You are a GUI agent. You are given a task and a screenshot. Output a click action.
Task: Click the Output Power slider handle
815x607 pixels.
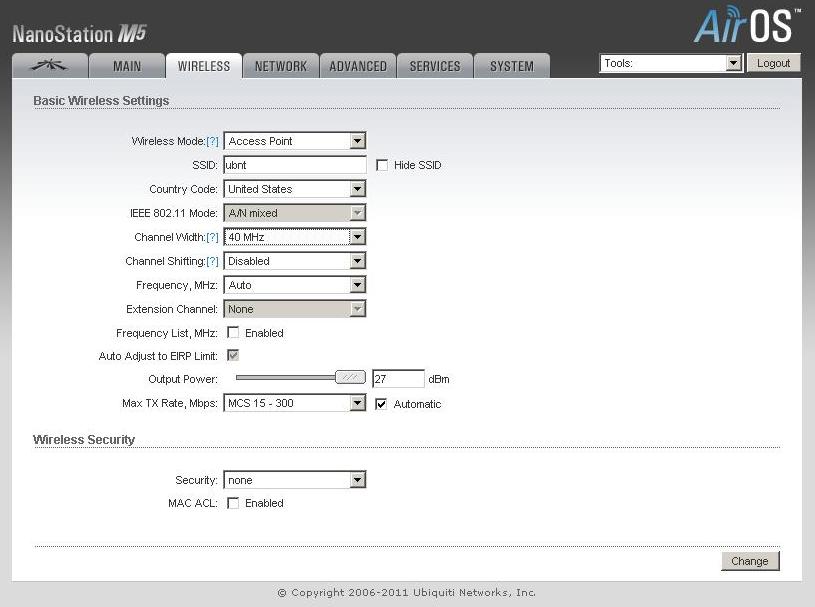coord(350,378)
